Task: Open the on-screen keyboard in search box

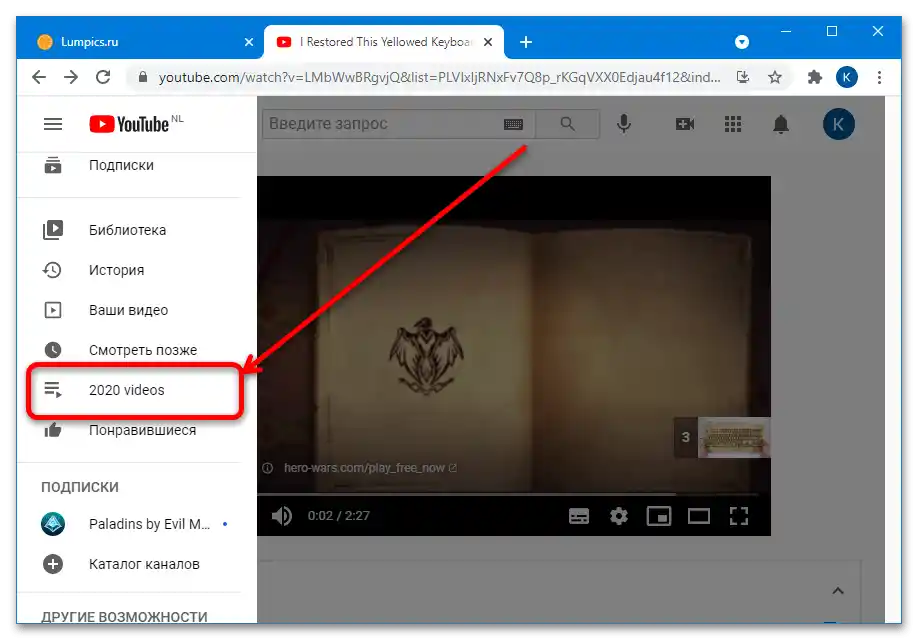Action: pos(513,124)
